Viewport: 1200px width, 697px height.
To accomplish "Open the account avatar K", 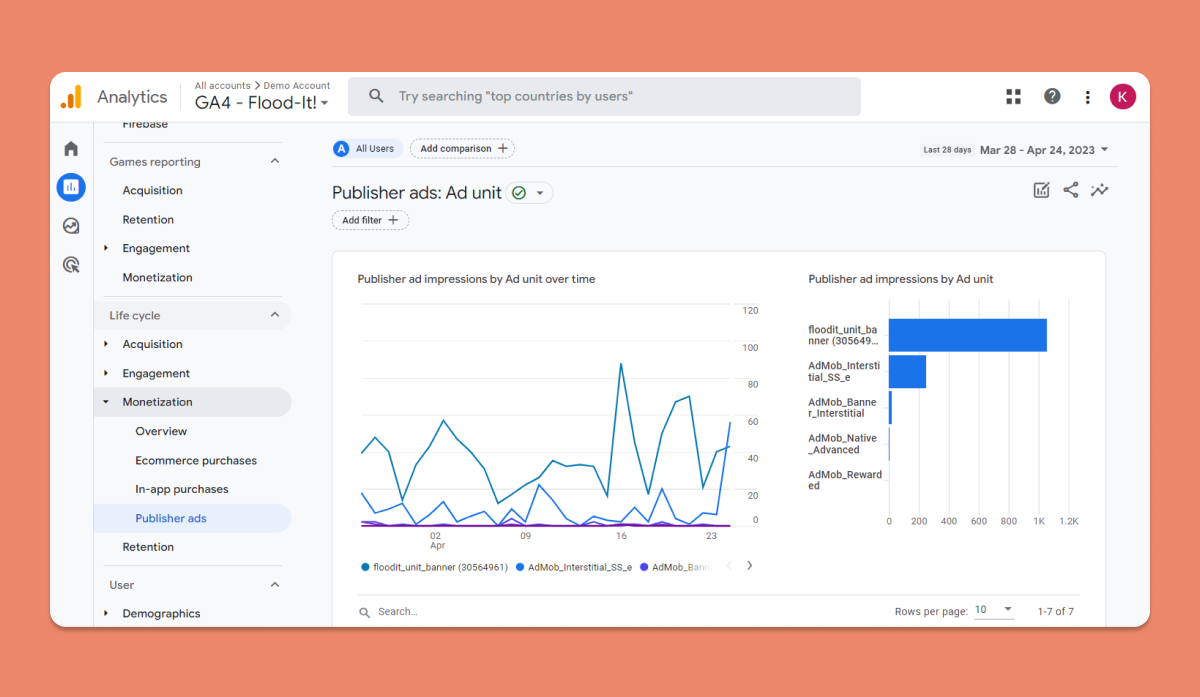I will click(x=1123, y=96).
